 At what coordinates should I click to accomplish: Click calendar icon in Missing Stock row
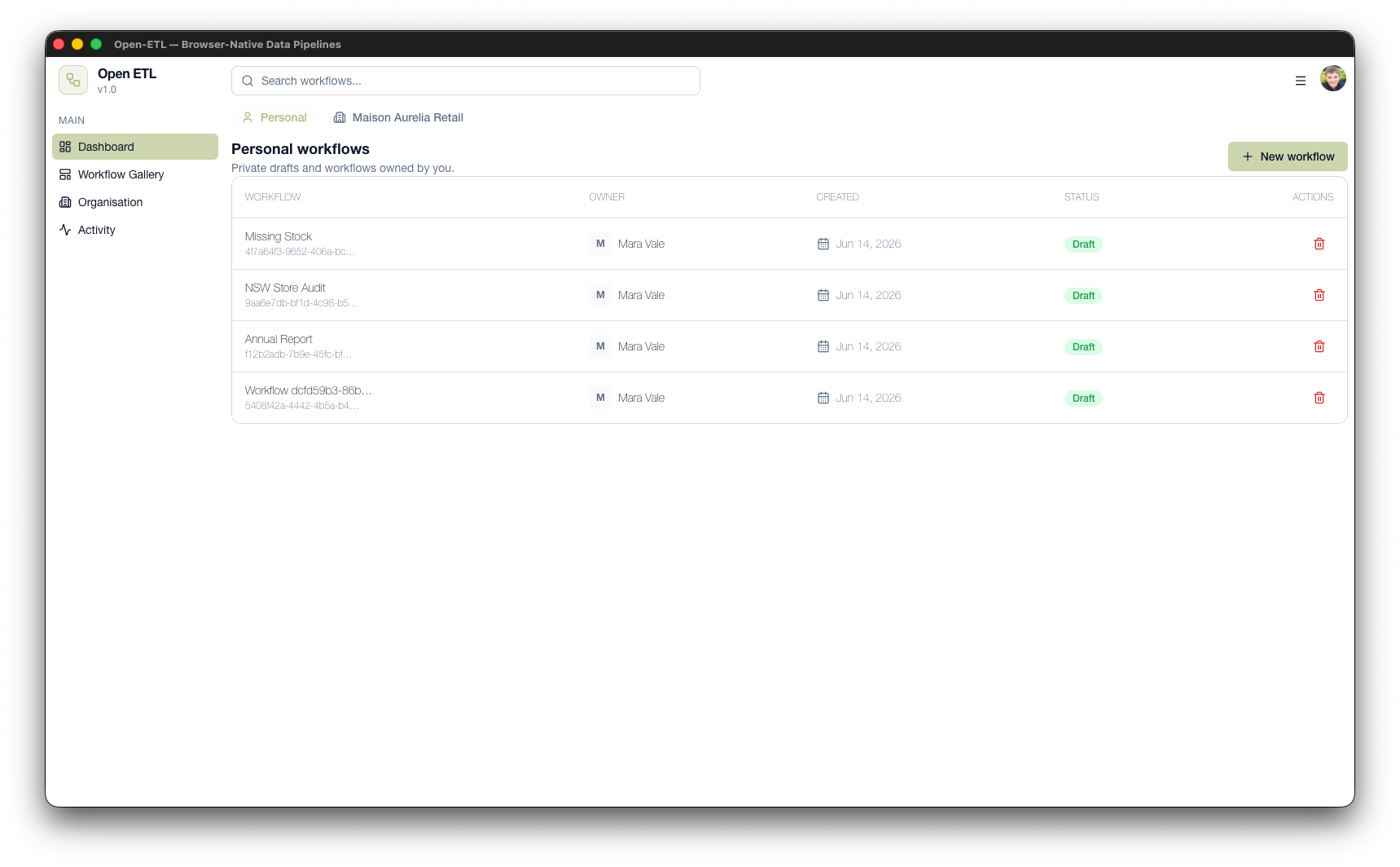click(x=823, y=244)
